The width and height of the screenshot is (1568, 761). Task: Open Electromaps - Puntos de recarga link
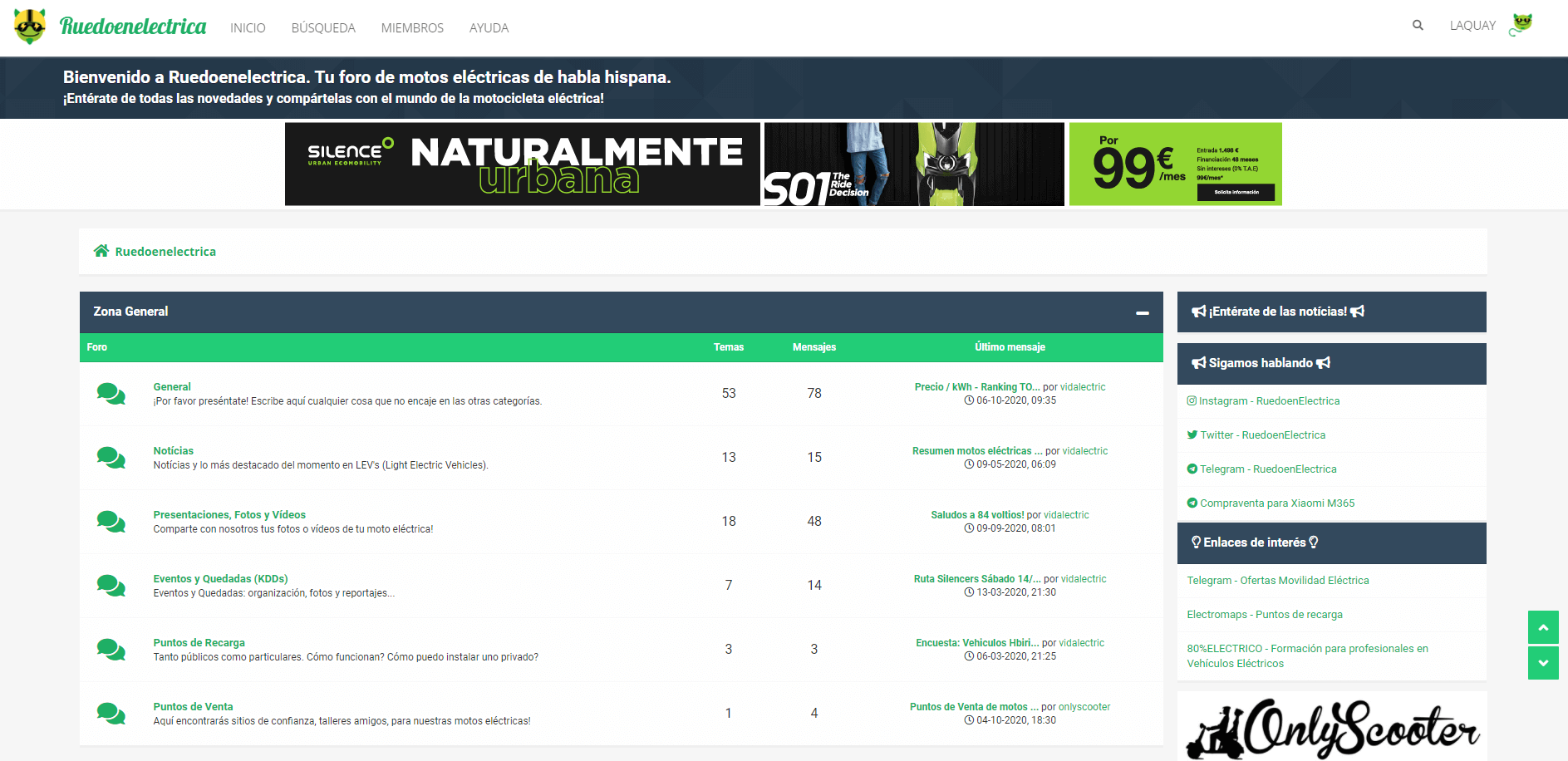click(x=1265, y=615)
